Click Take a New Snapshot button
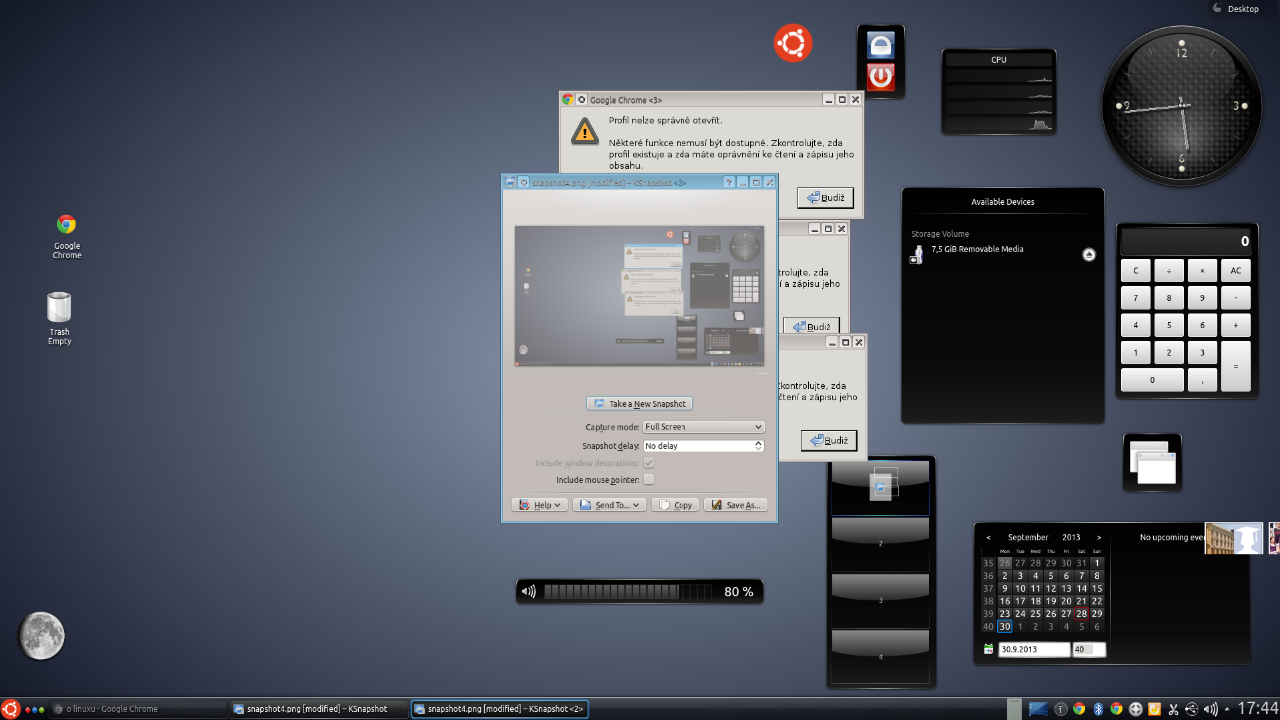This screenshot has width=1280, height=720. 639,404
